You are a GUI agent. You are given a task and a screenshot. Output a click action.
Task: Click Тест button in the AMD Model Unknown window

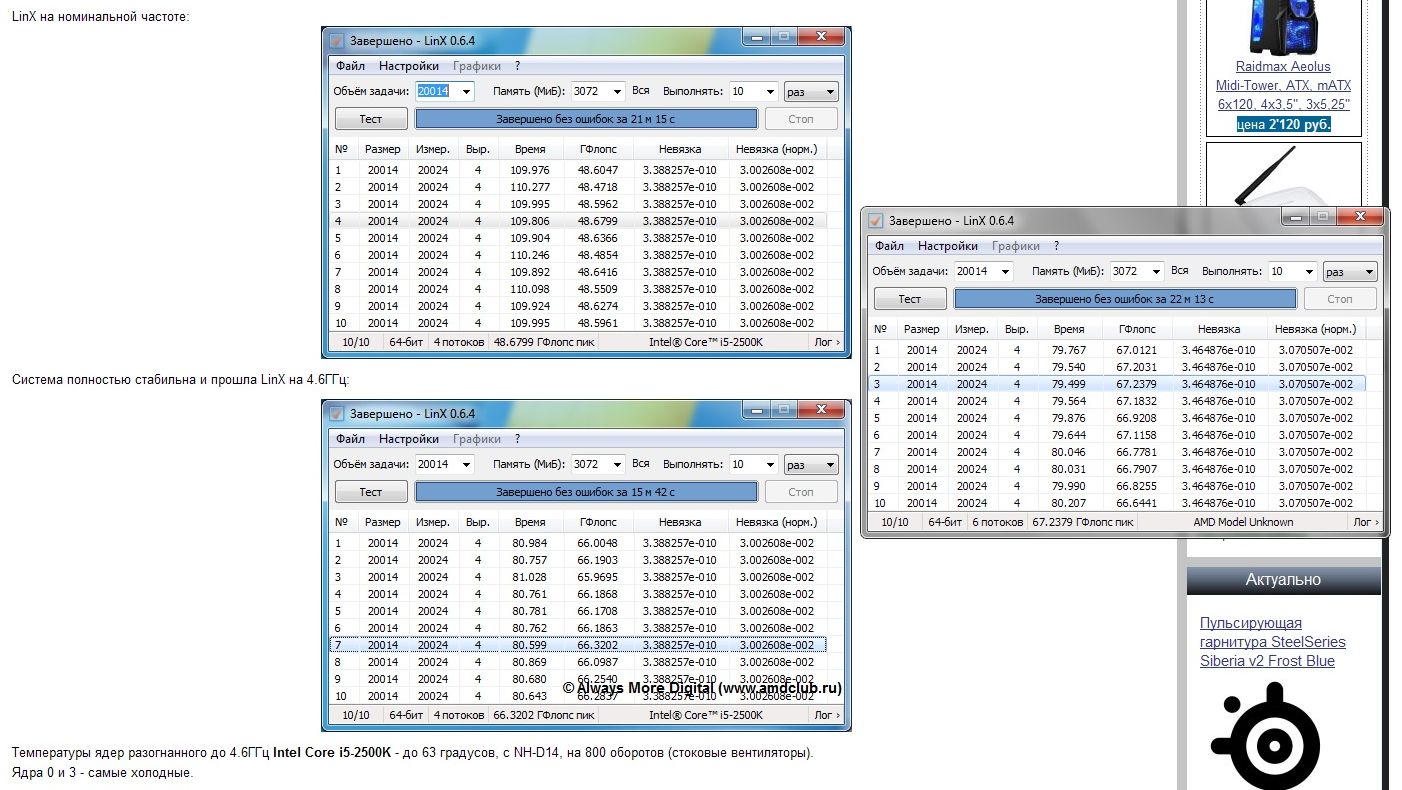coord(910,299)
